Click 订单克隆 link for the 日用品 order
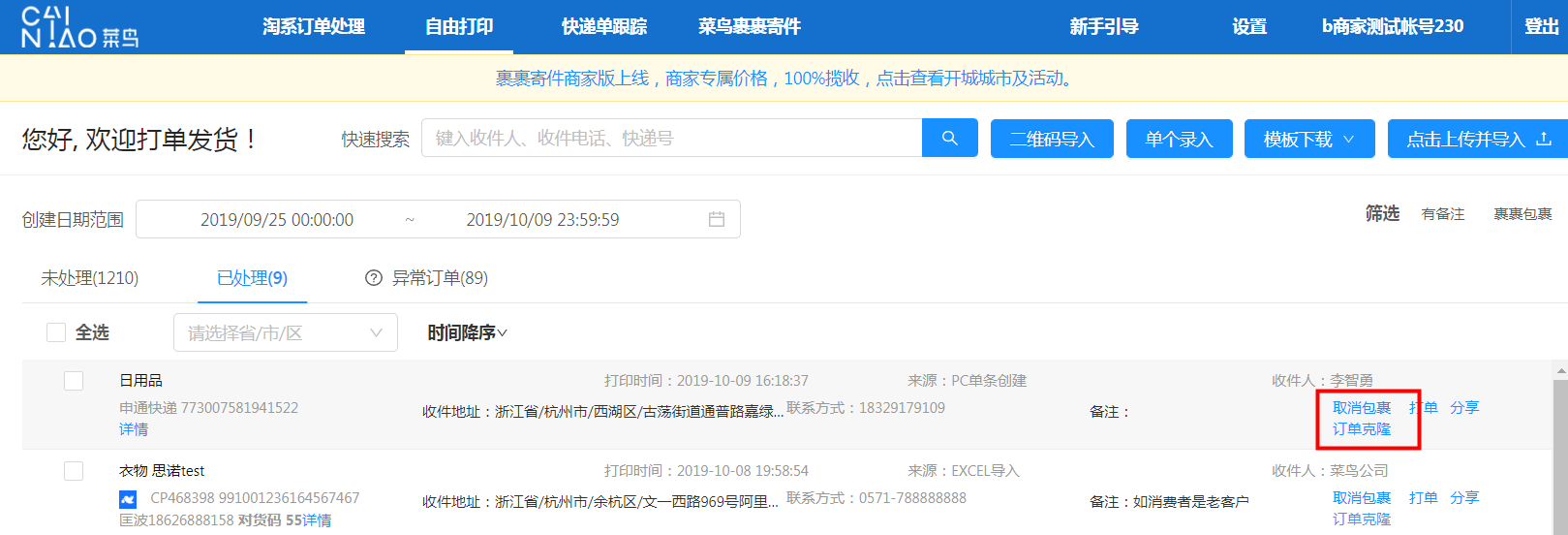This screenshot has height=535, width=1568. click(x=1361, y=429)
